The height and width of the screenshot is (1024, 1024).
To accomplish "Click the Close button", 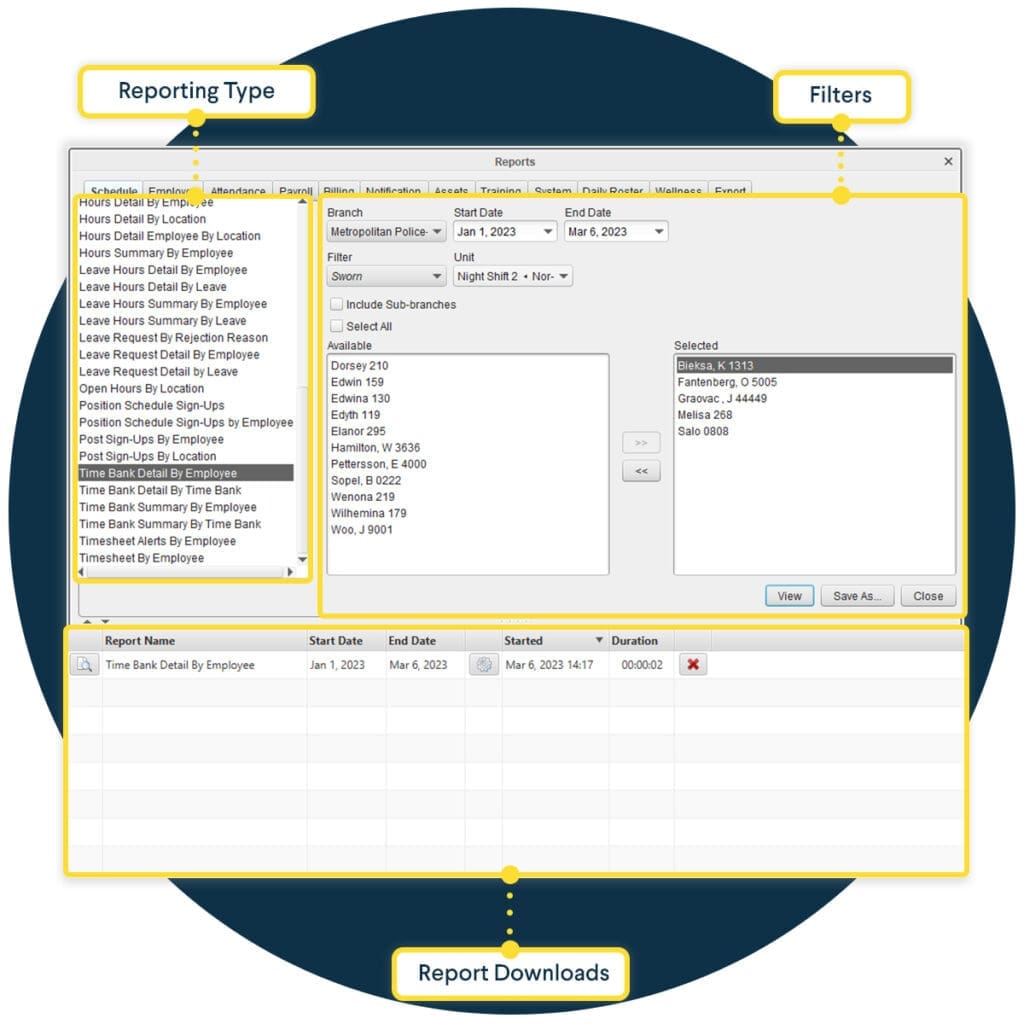I will [928, 596].
